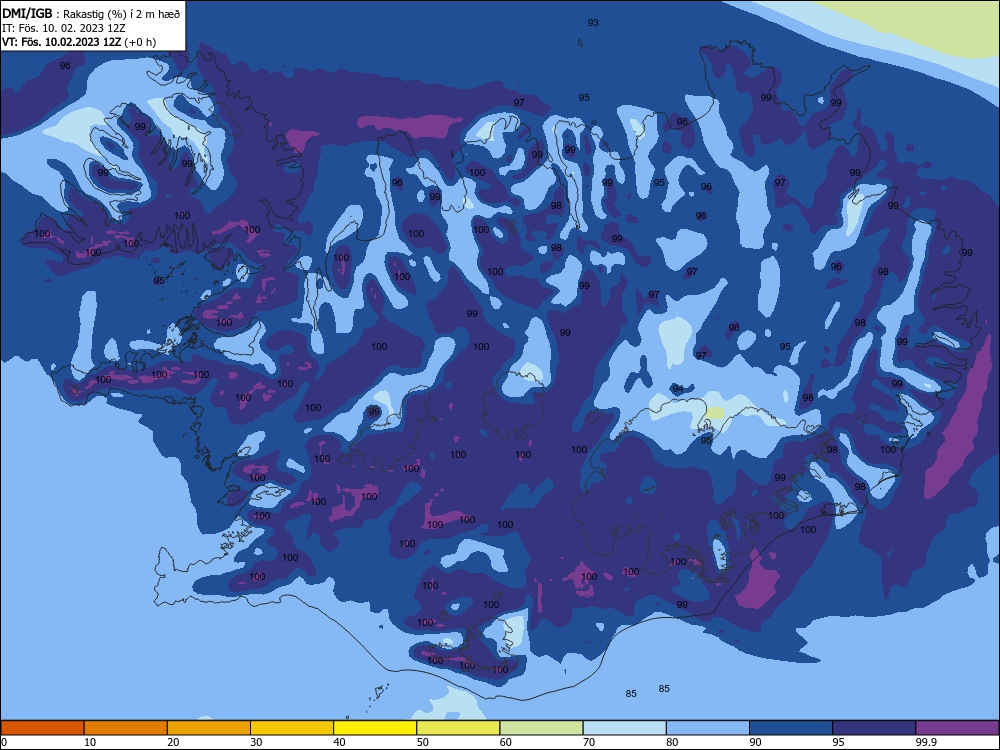Click the '93' value at top of map
Viewport: 1000px width, 750px height.
click(593, 22)
